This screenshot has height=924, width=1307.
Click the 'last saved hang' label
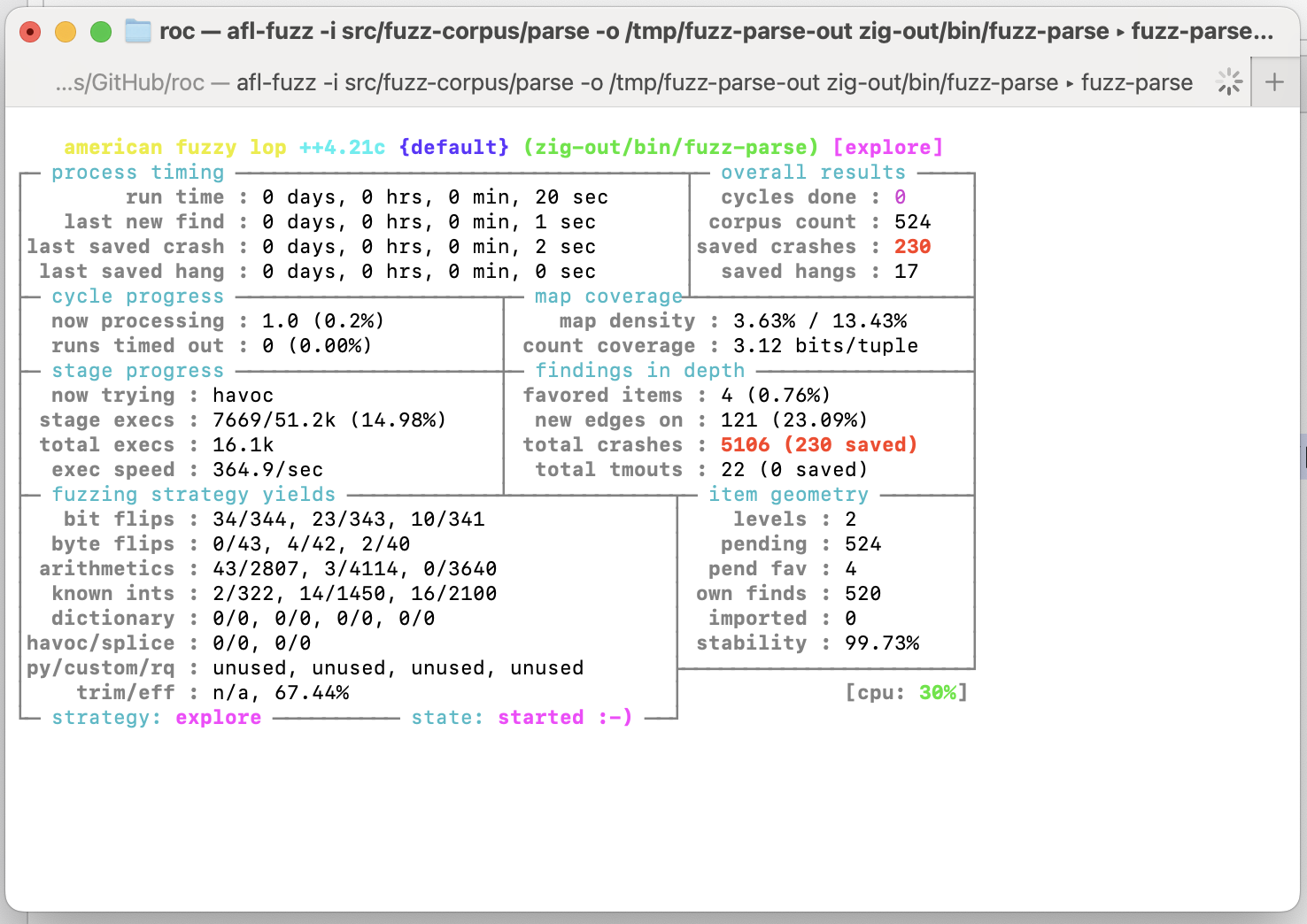coord(132,271)
